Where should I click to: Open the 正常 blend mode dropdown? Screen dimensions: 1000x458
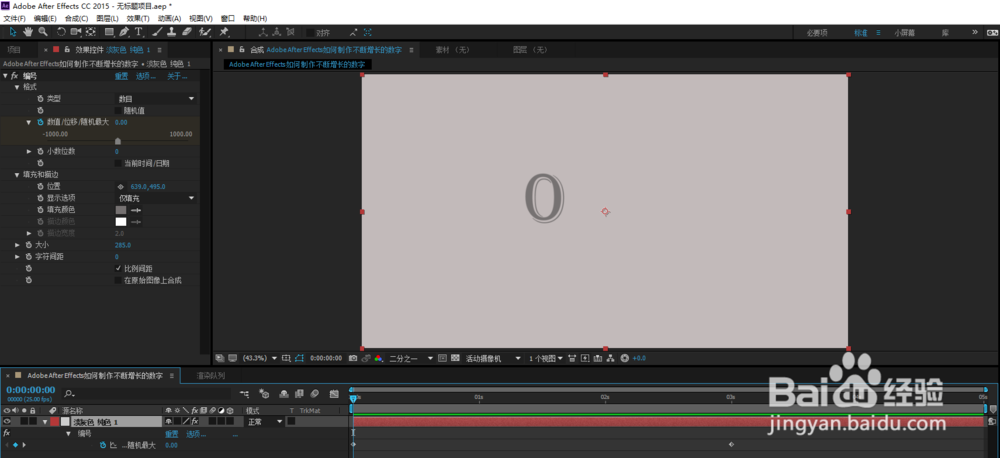(x=265, y=422)
